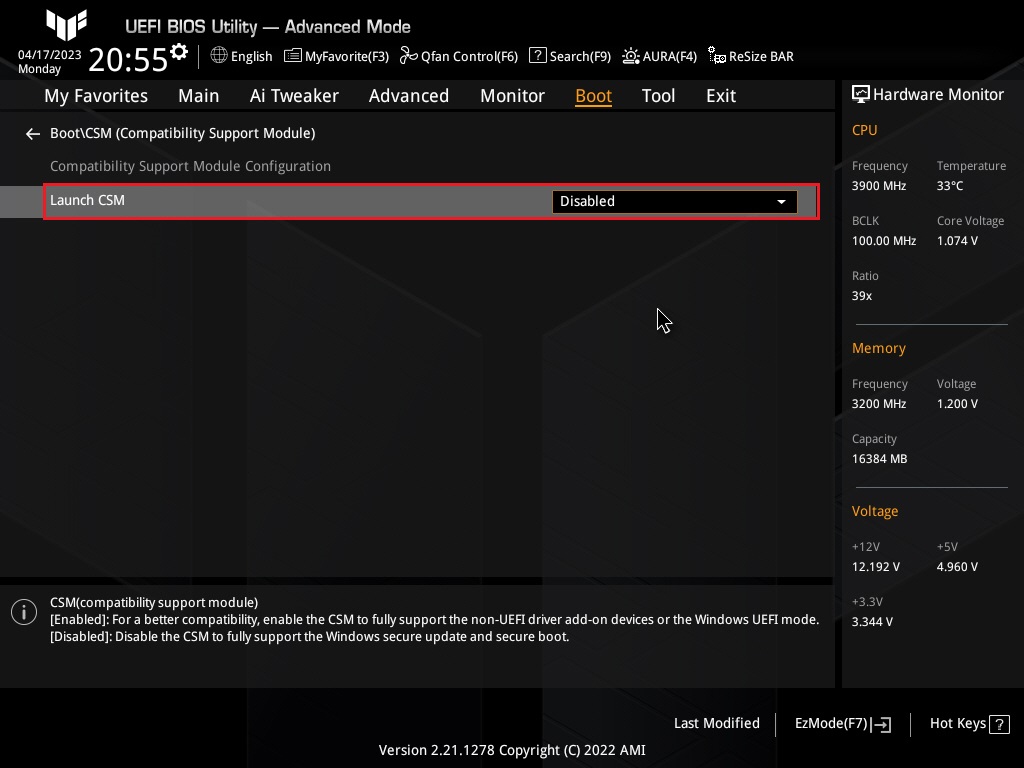1024x768 pixels.
Task: Open the Advanced tab
Action: (x=409, y=96)
